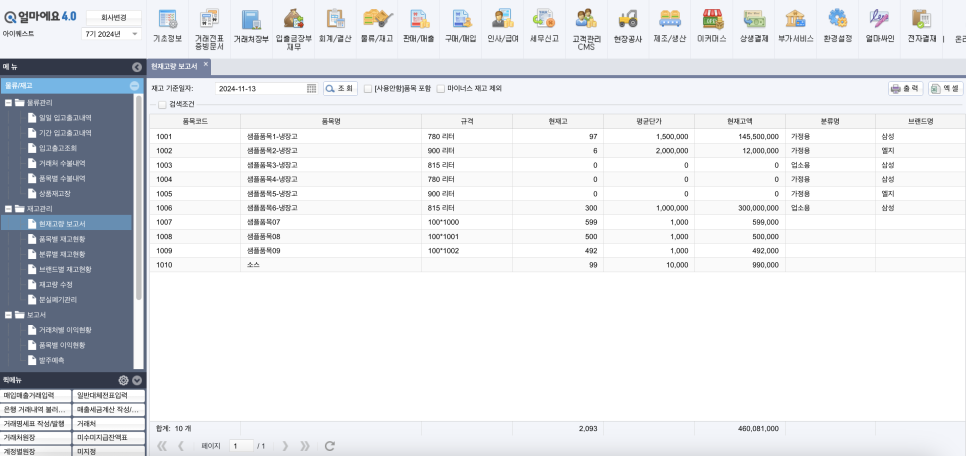Image resolution: width=966 pixels, height=456 pixels.
Task: Collapse the quick menu panel chevron
Action: pyautogui.click(x=137, y=380)
